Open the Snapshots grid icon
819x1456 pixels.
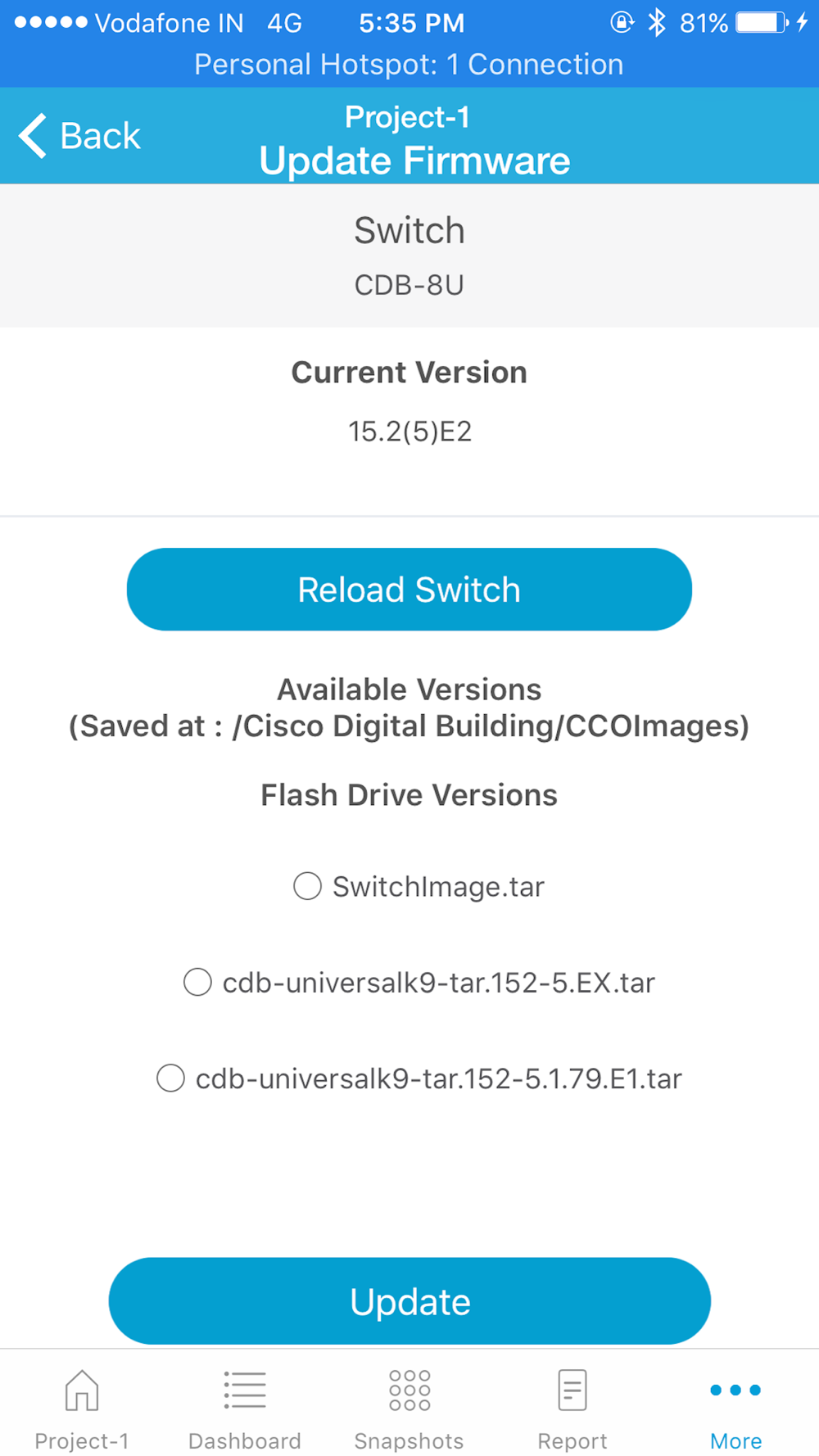[x=409, y=1390]
